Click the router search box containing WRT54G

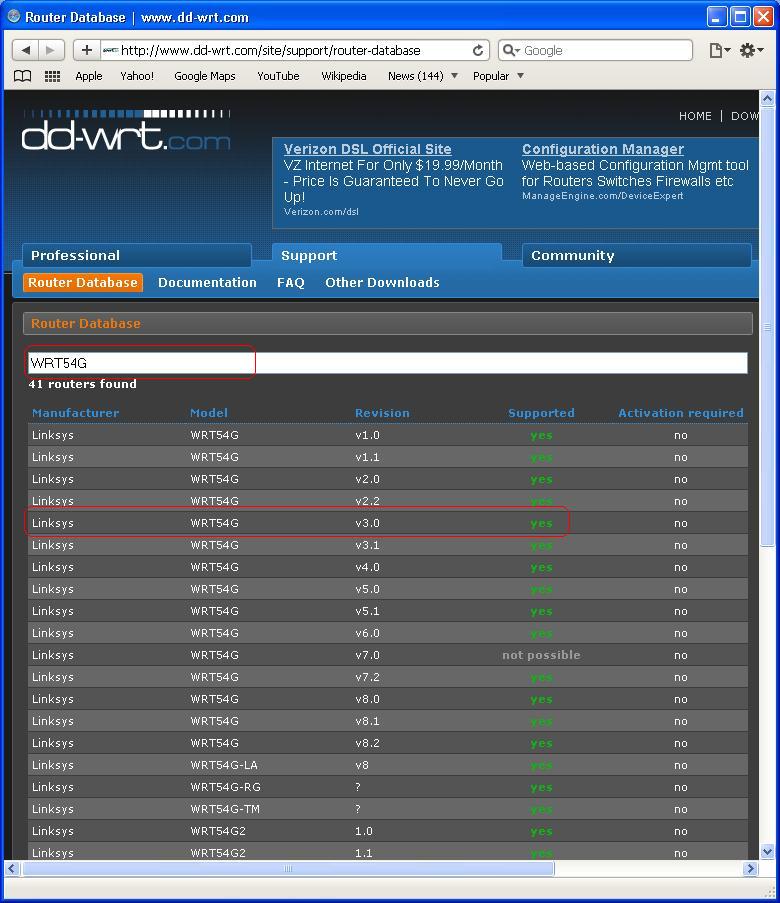(x=388, y=363)
